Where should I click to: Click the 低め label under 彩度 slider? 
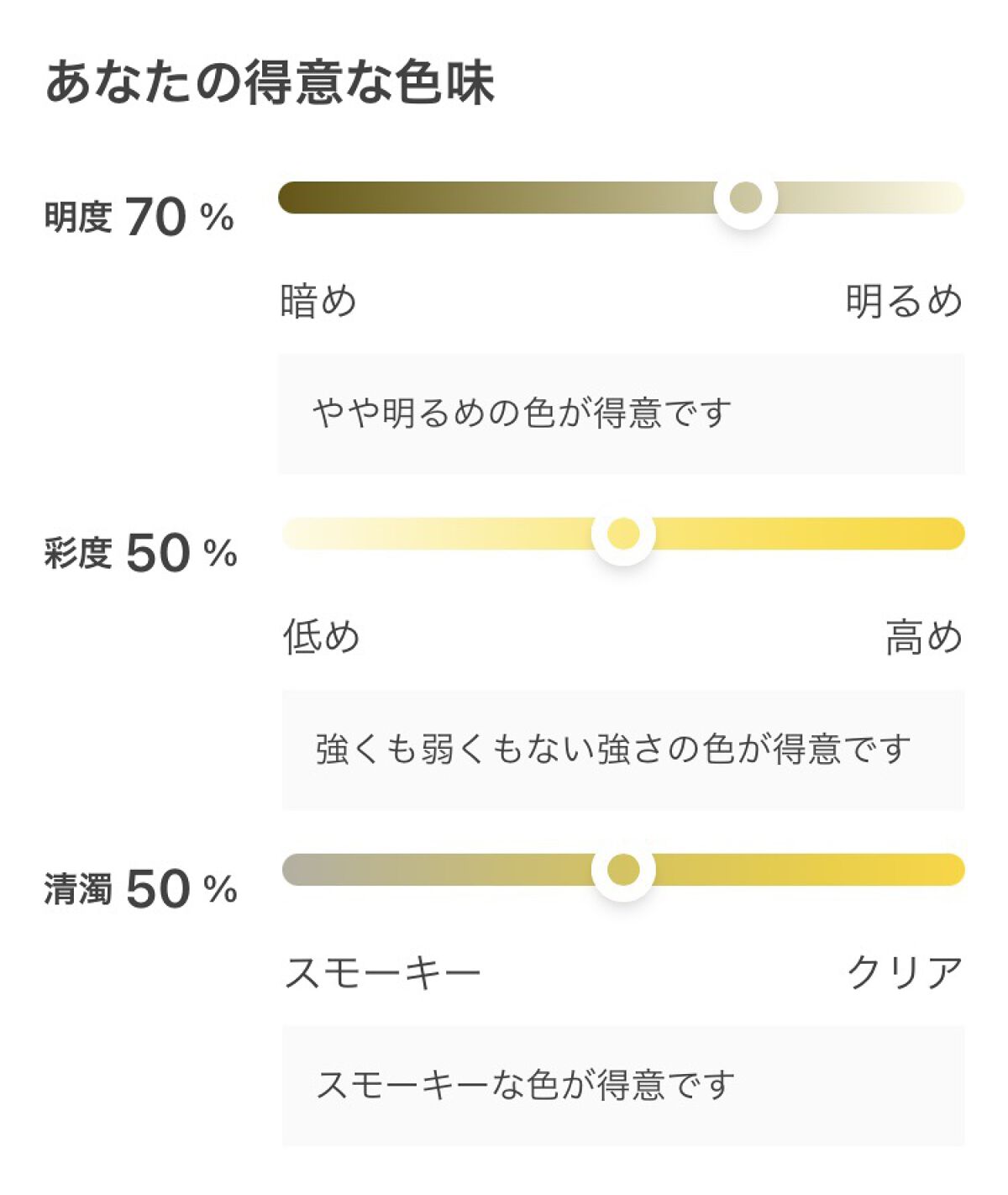321,636
